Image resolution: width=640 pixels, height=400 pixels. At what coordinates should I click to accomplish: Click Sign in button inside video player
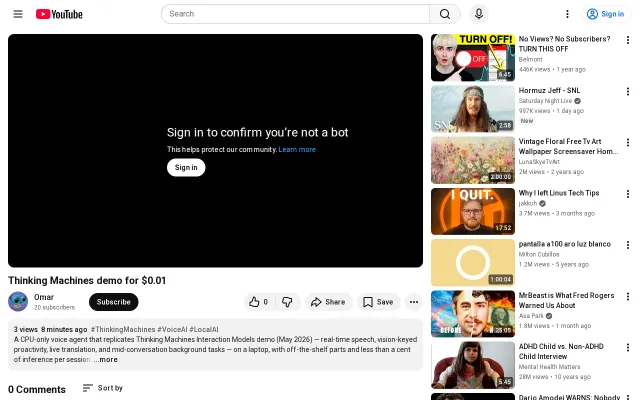[x=186, y=167]
